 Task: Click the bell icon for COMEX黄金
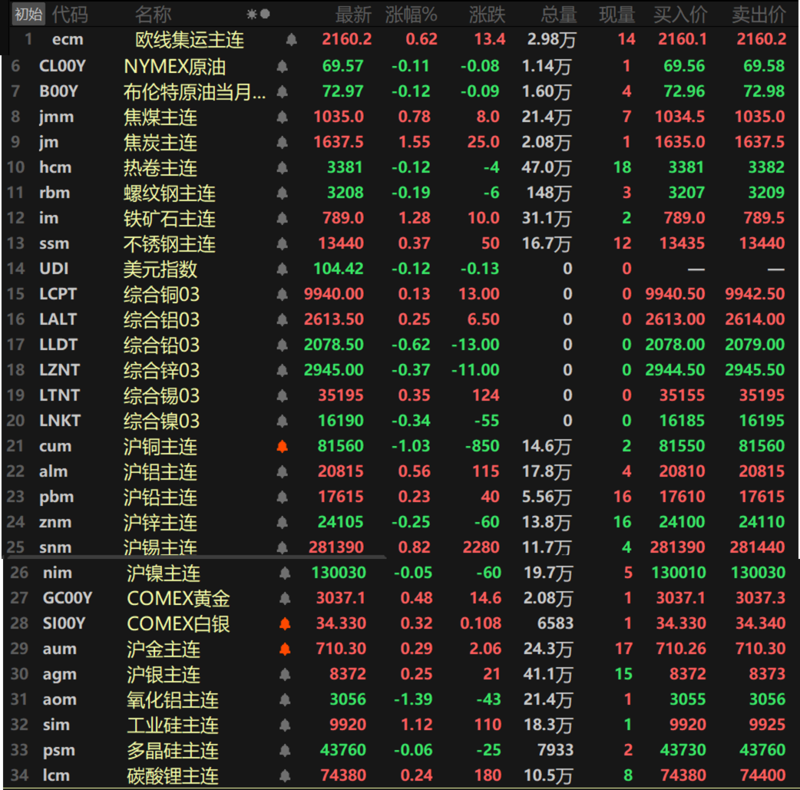coord(285,598)
